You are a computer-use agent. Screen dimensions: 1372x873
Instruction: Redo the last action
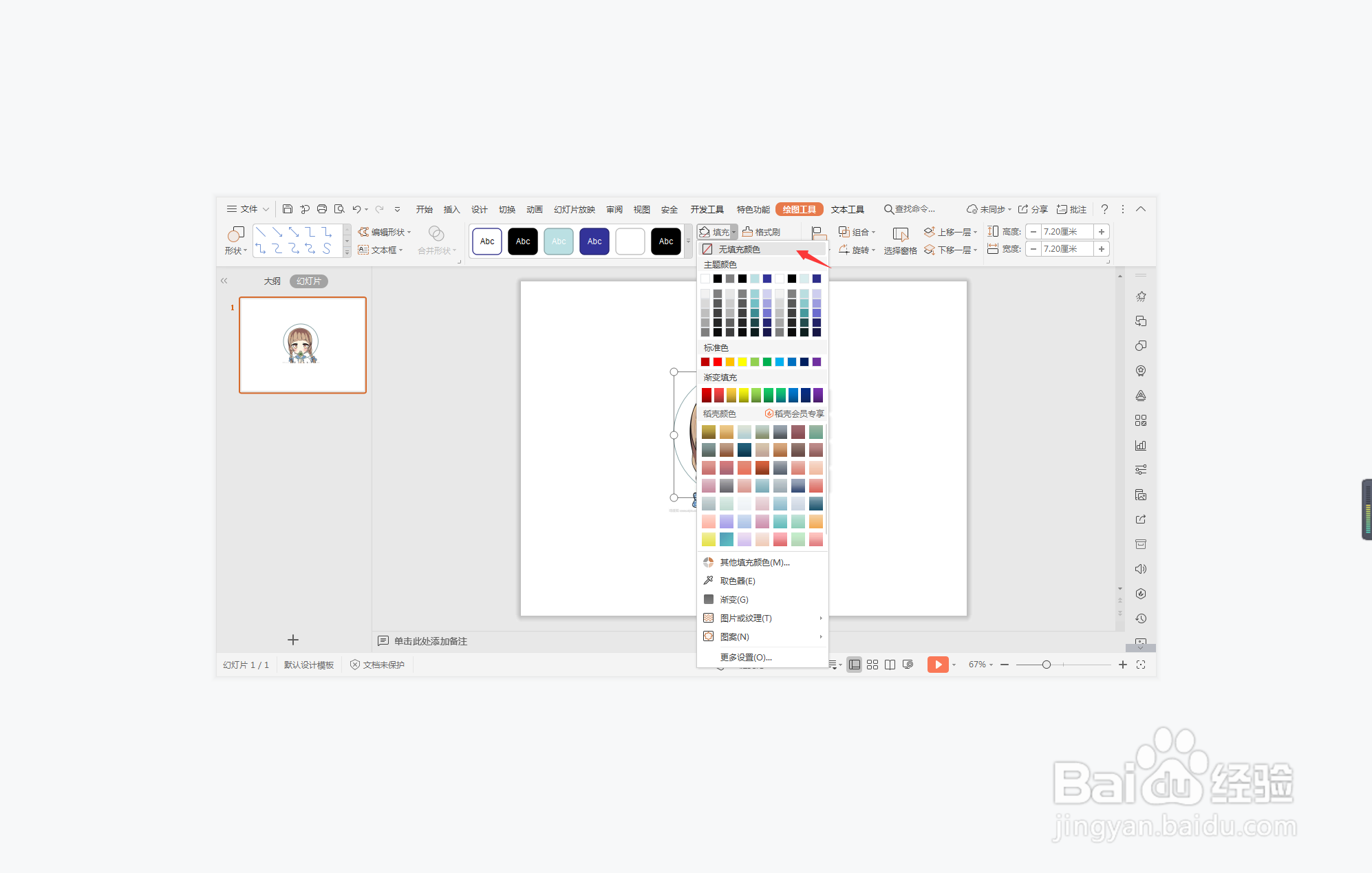click(x=379, y=209)
